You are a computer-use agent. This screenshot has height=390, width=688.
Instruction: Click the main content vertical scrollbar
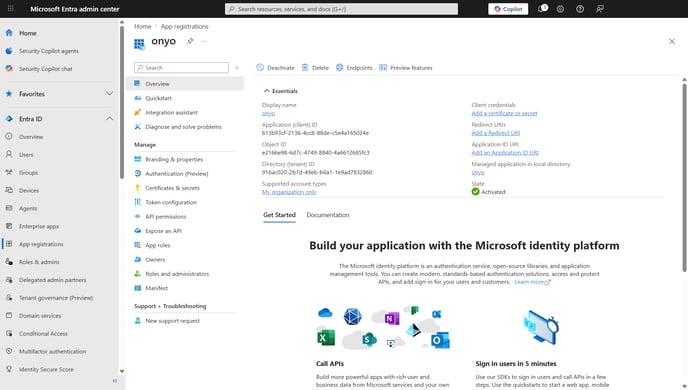pyautogui.click(x=684, y=178)
